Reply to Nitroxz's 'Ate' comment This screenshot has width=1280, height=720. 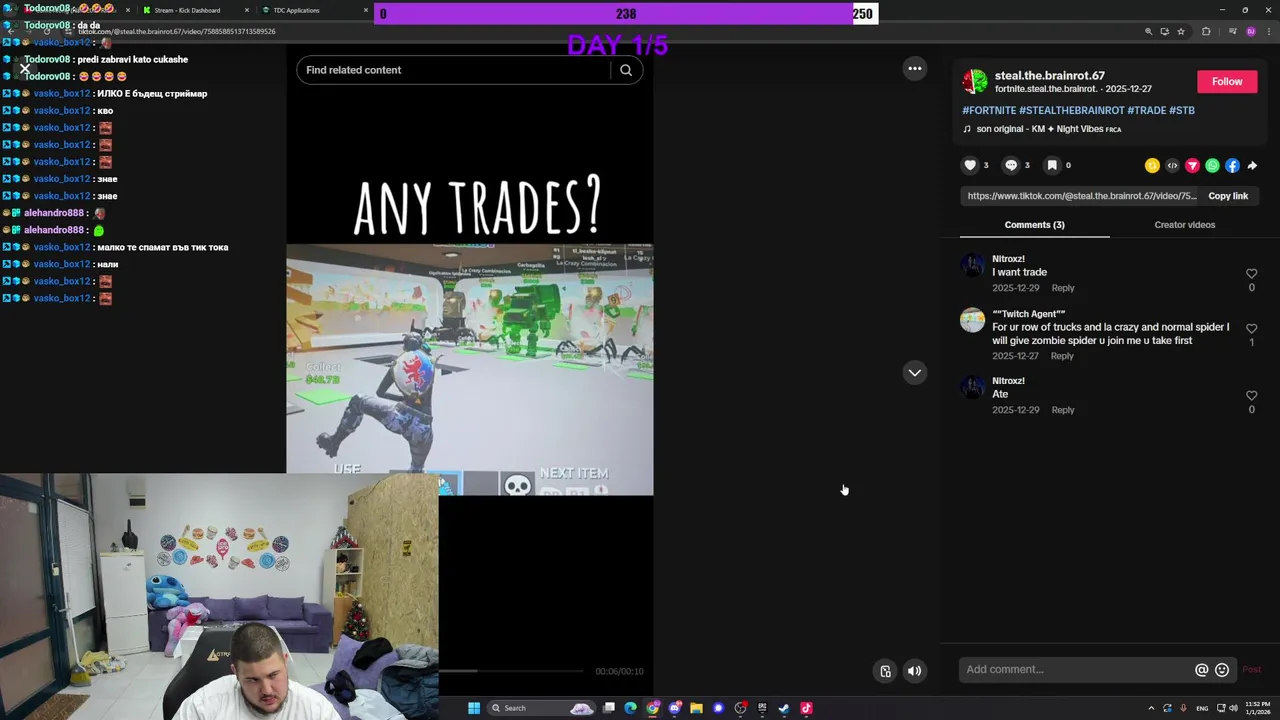1063,410
